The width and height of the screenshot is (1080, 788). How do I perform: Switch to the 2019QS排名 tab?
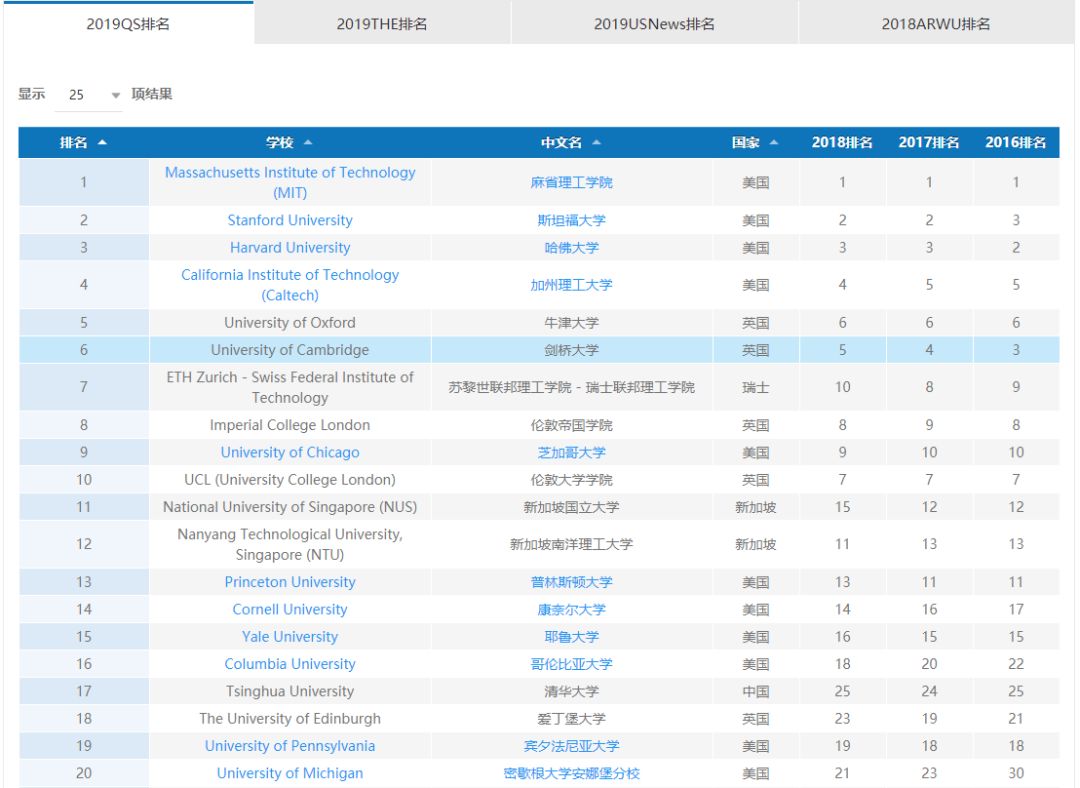click(x=128, y=23)
